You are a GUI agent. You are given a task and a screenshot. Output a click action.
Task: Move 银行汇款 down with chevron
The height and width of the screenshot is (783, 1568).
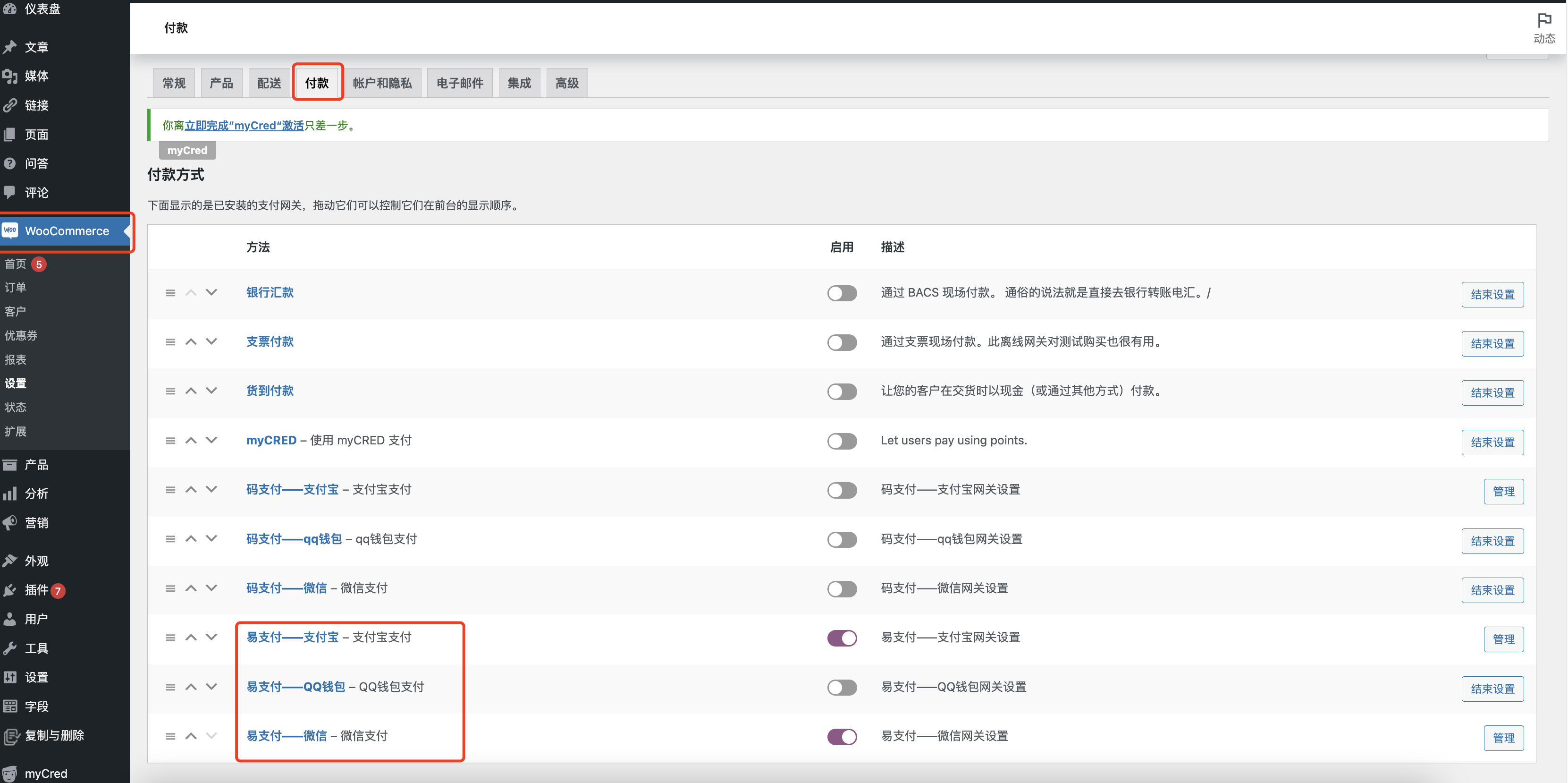(x=211, y=292)
